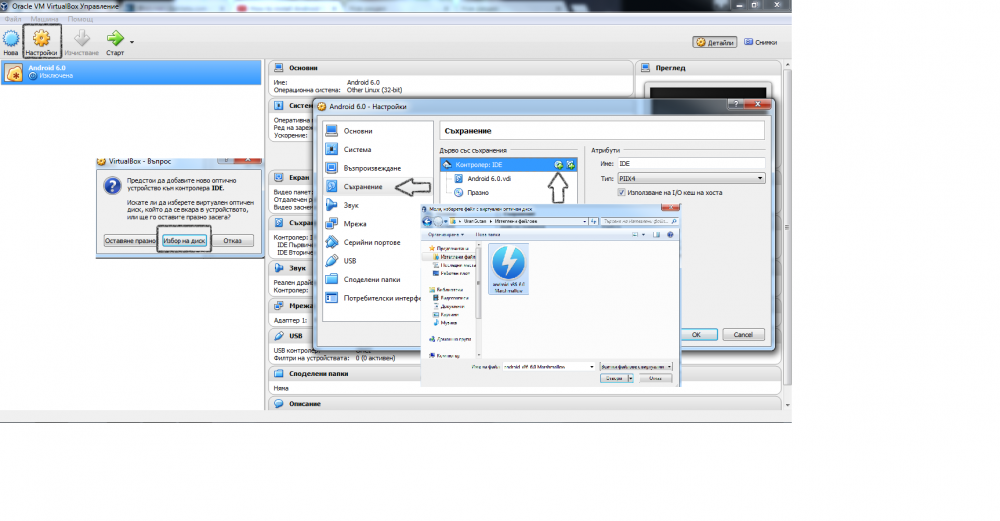Click the Forward arrow in file chooser
Image resolution: width=1000 pixels, height=521 pixels.
click(x=438, y=221)
